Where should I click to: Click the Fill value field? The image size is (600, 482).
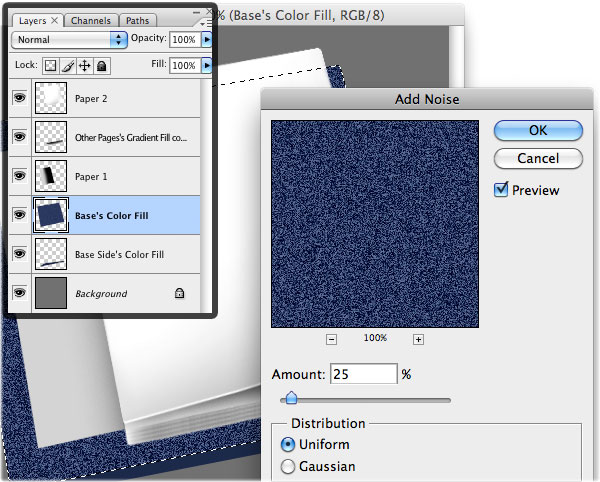pyautogui.click(x=185, y=65)
